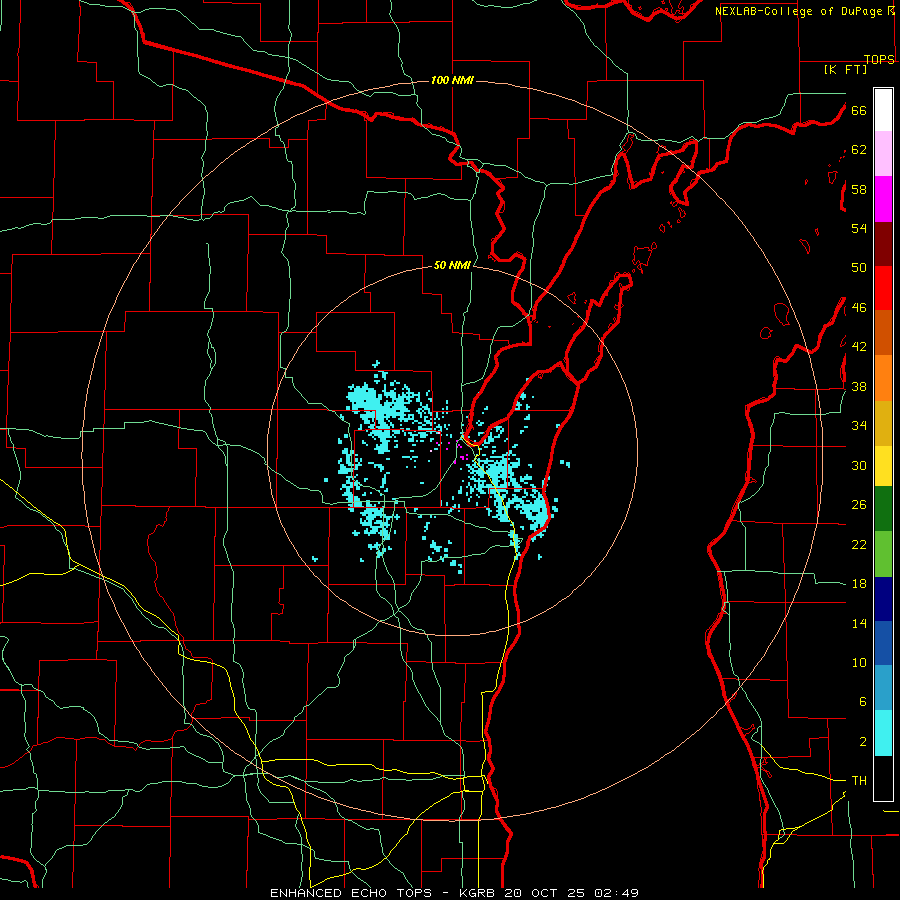Click the [K FT] units label
The height and width of the screenshot is (900, 900).
845,69
